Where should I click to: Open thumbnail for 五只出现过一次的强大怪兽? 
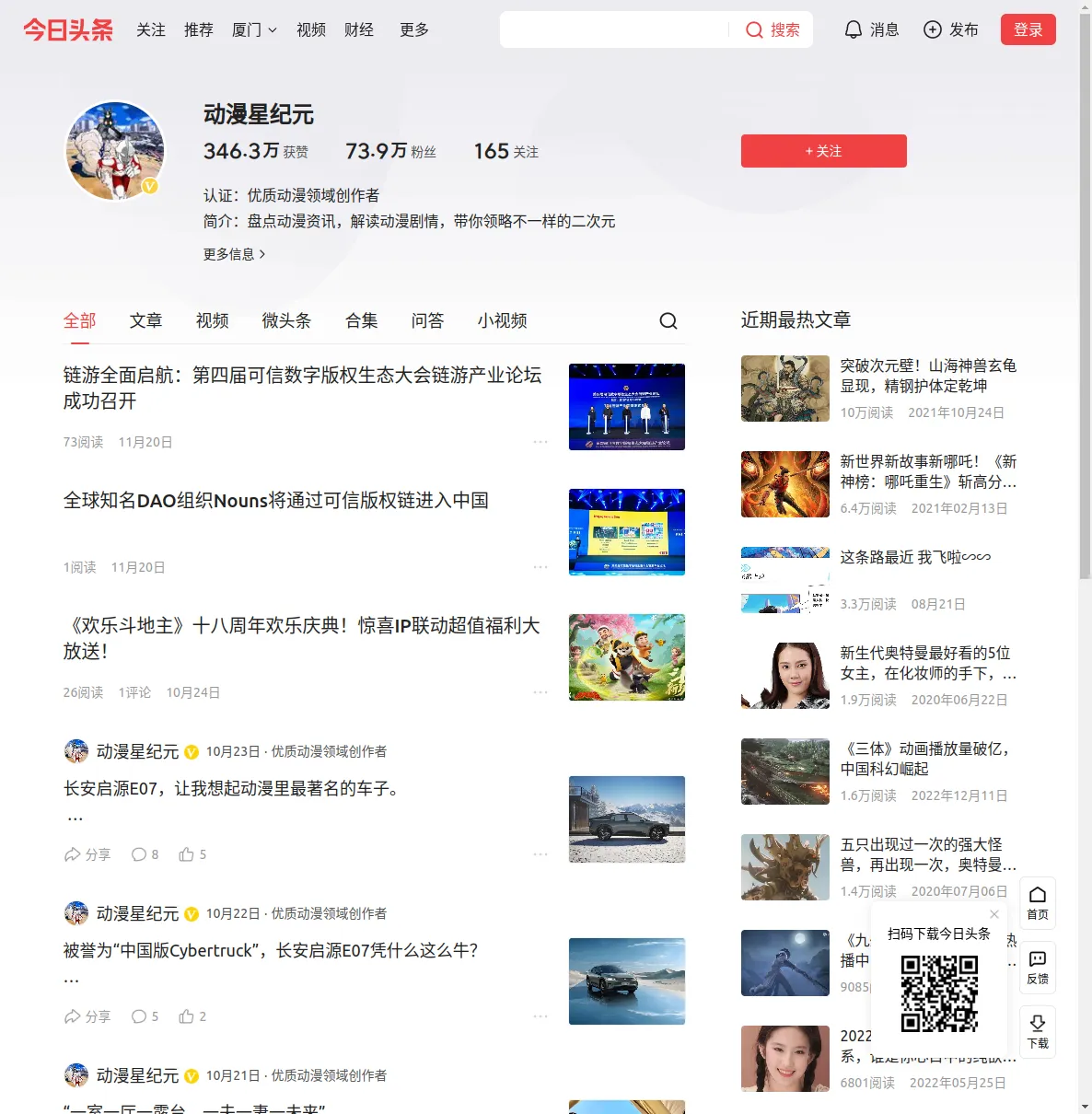(x=785, y=867)
